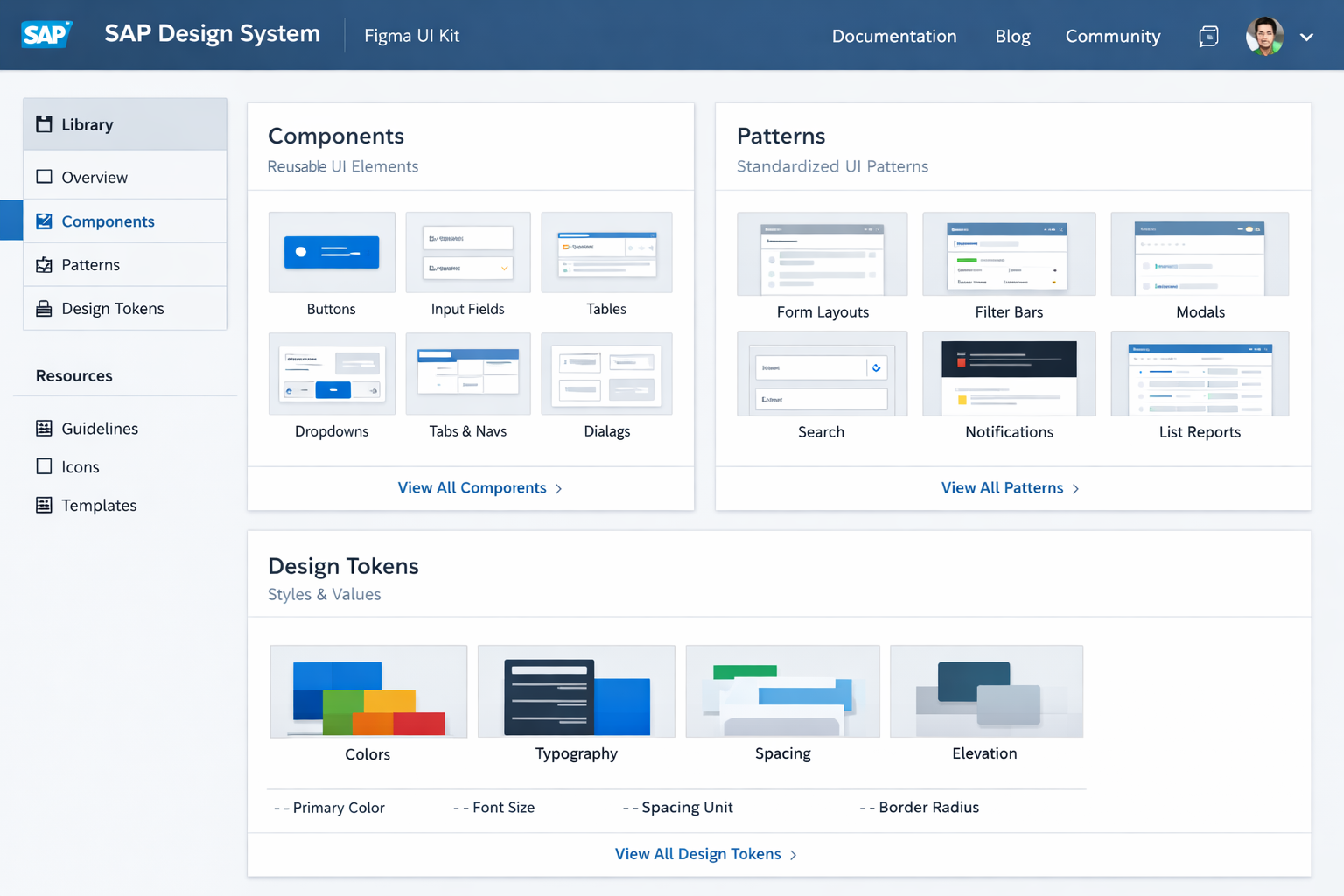Click the Icons square icon
The image size is (1344, 896).
[44, 466]
